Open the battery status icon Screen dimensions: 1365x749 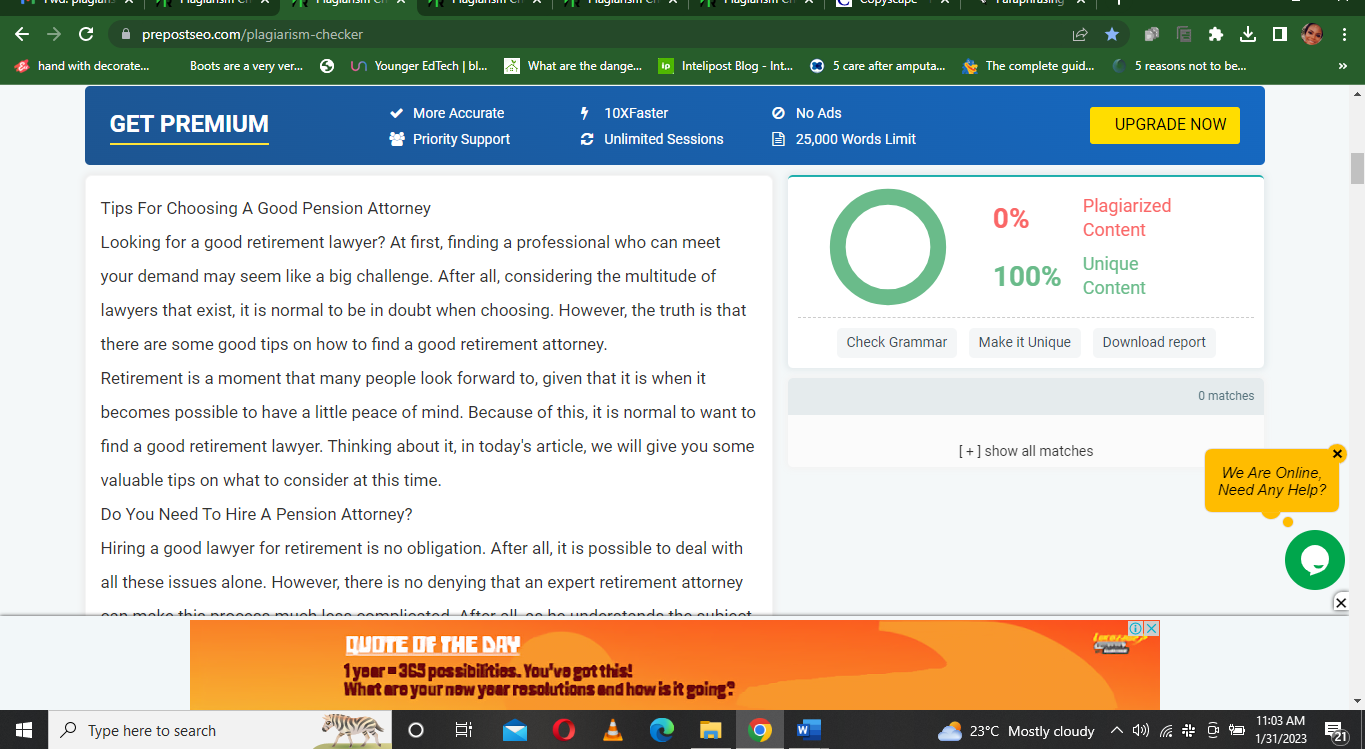1237,730
